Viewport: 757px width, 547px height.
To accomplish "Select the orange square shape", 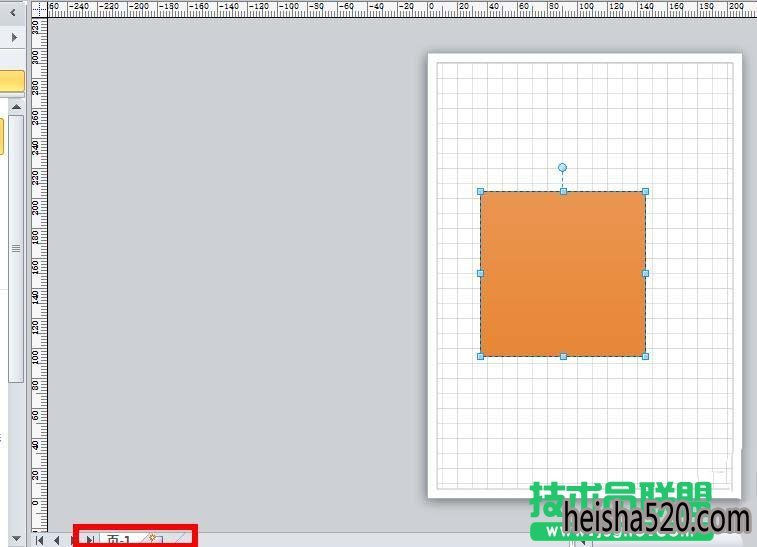I will [563, 274].
